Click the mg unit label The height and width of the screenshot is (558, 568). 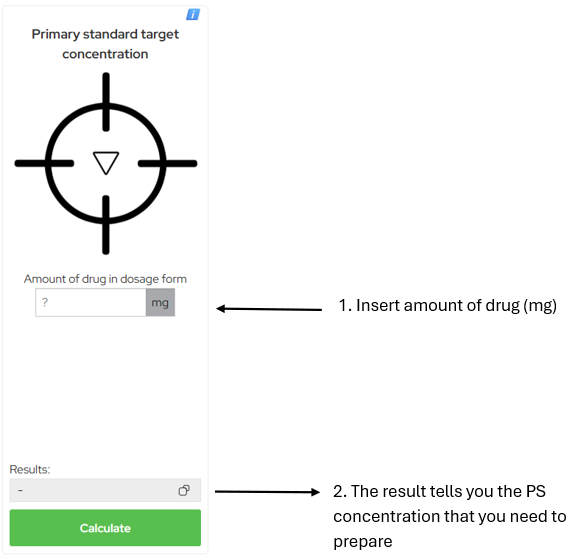(x=160, y=302)
